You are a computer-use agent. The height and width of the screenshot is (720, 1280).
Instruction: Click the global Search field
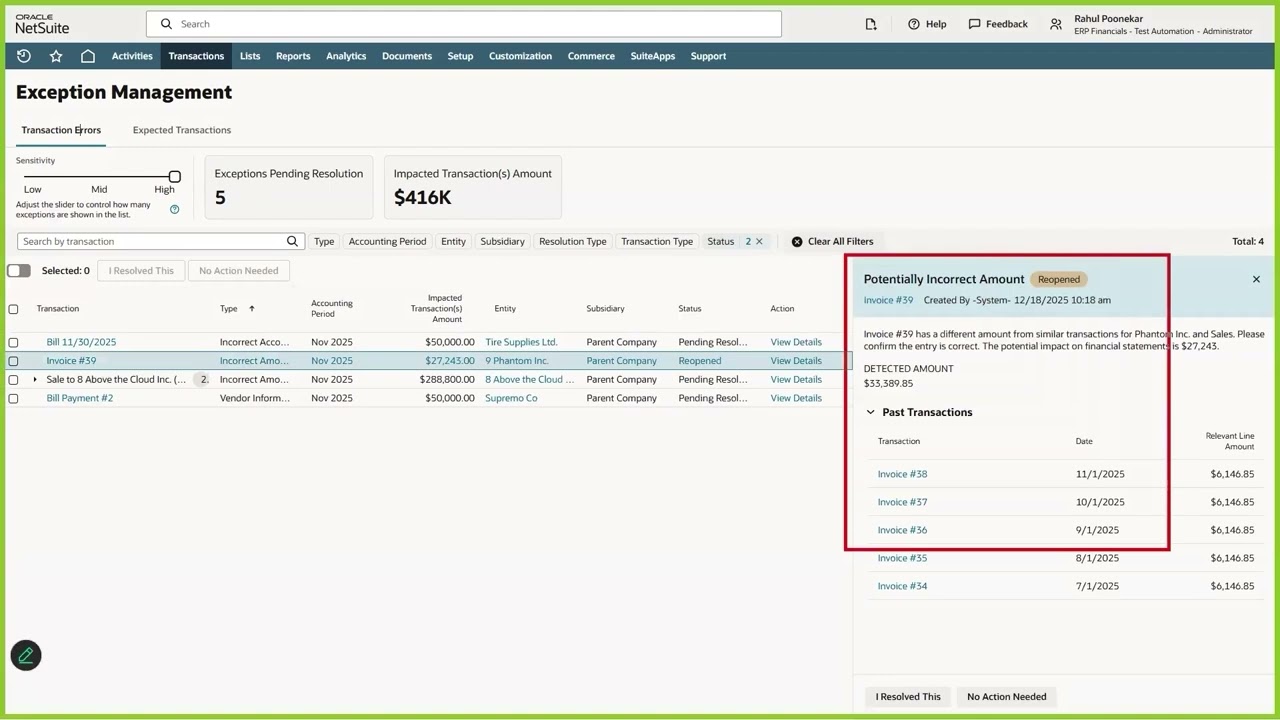[464, 24]
